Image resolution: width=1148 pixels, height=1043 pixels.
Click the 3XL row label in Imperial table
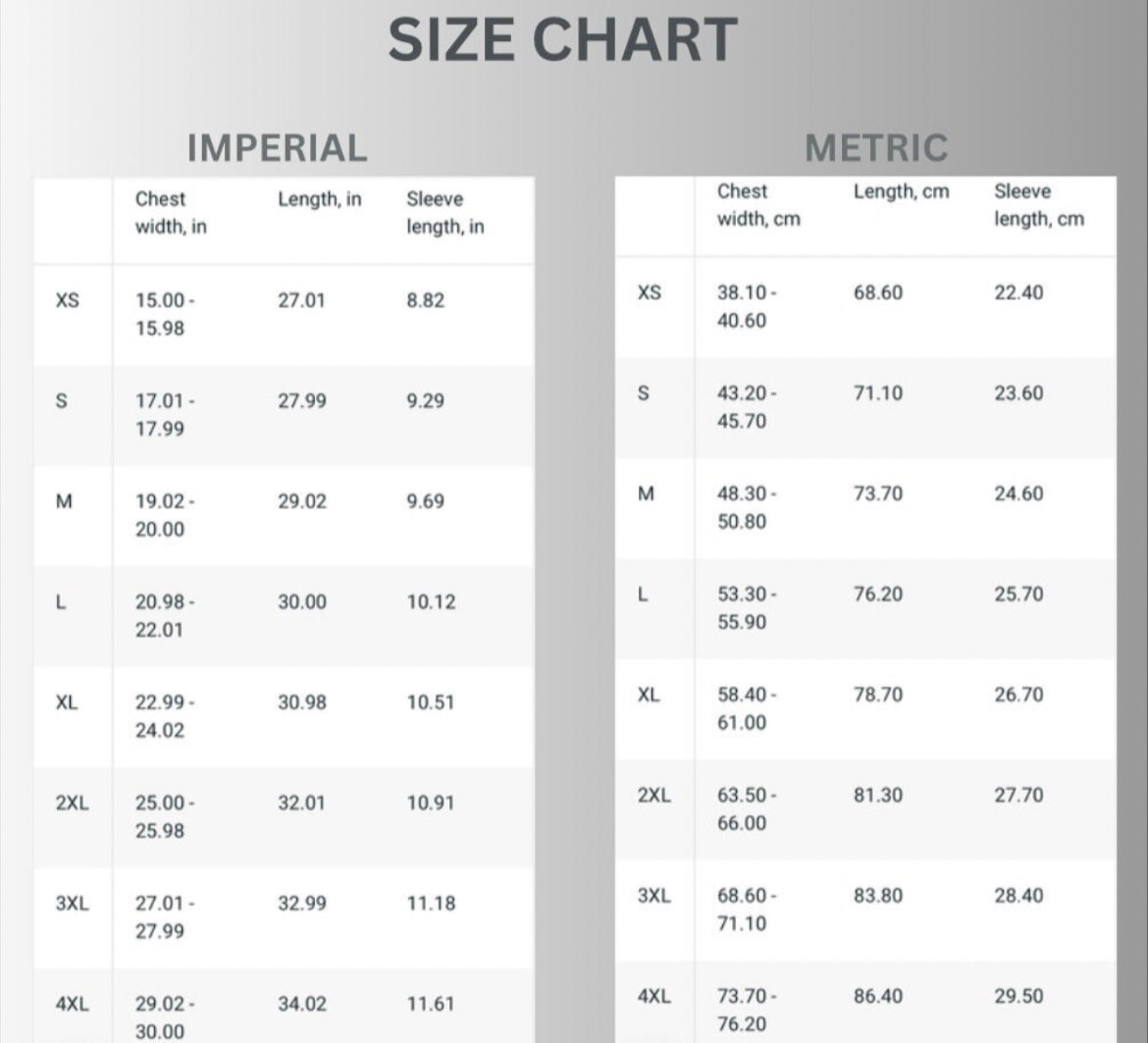pyautogui.click(x=72, y=904)
